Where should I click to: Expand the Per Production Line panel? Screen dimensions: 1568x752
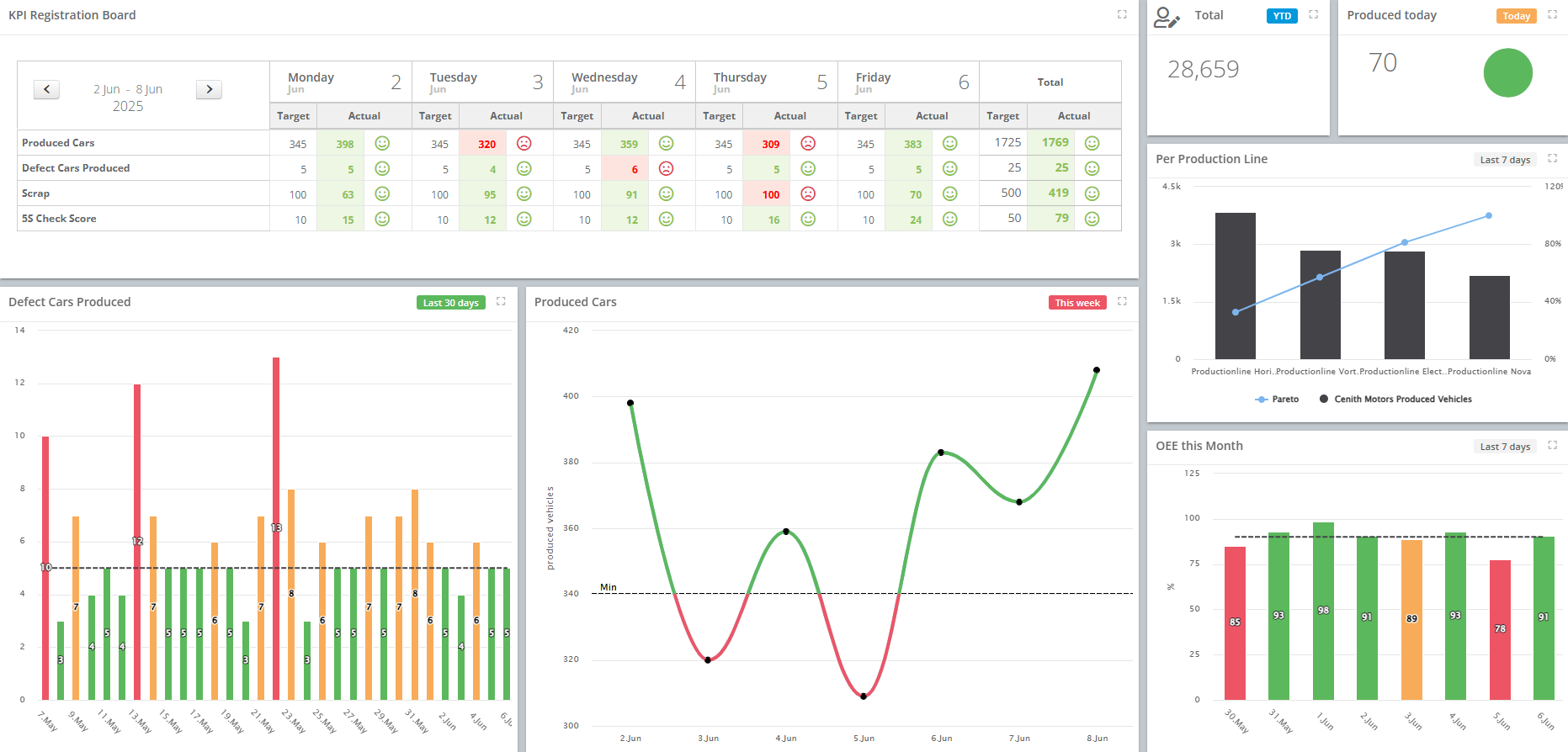pyautogui.click(x=1552, y=158)
